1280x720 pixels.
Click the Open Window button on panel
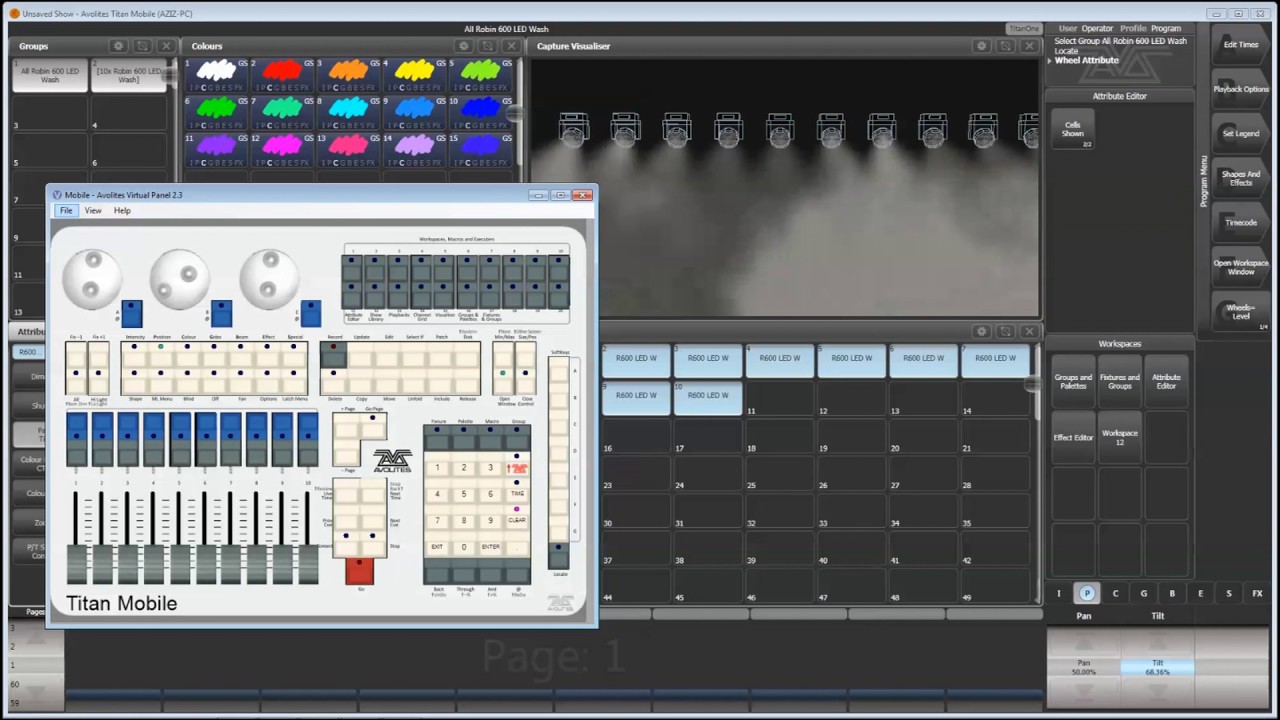tap(503, 380)
